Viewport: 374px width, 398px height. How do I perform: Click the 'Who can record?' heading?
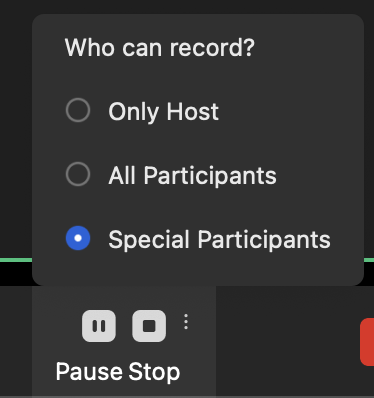(160, 48)
